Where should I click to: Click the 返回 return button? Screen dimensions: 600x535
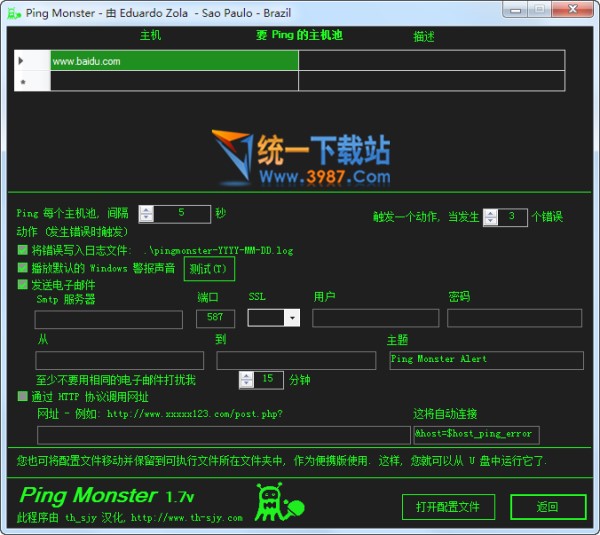click(548, 507)
